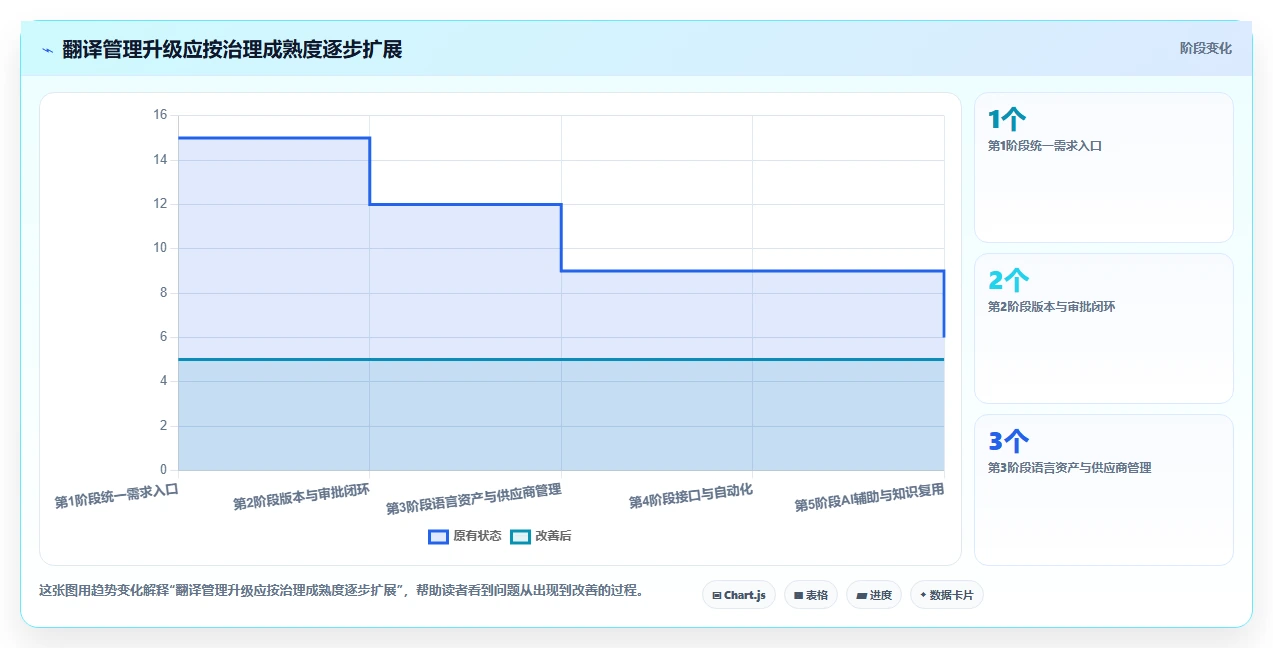Click y-axis value 2
Screen dimensions: 1273x648
163,426
